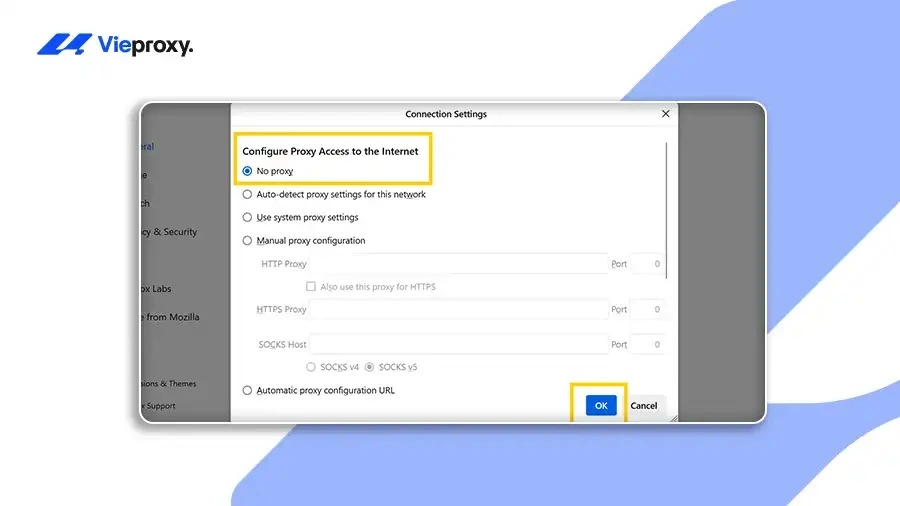Enable Manual proxy configuration

[x=247, y=240]
